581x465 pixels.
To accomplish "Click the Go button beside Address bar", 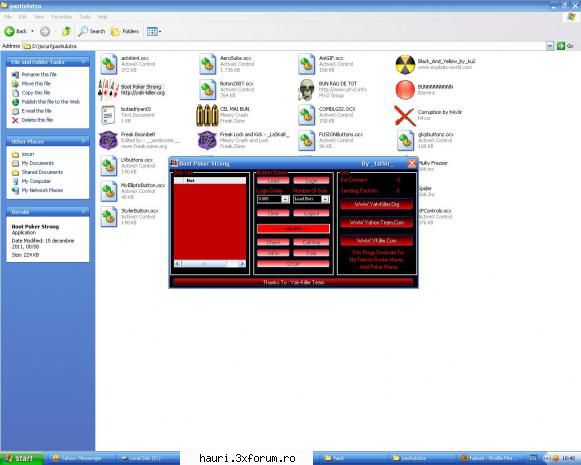I will click(566, 46).
